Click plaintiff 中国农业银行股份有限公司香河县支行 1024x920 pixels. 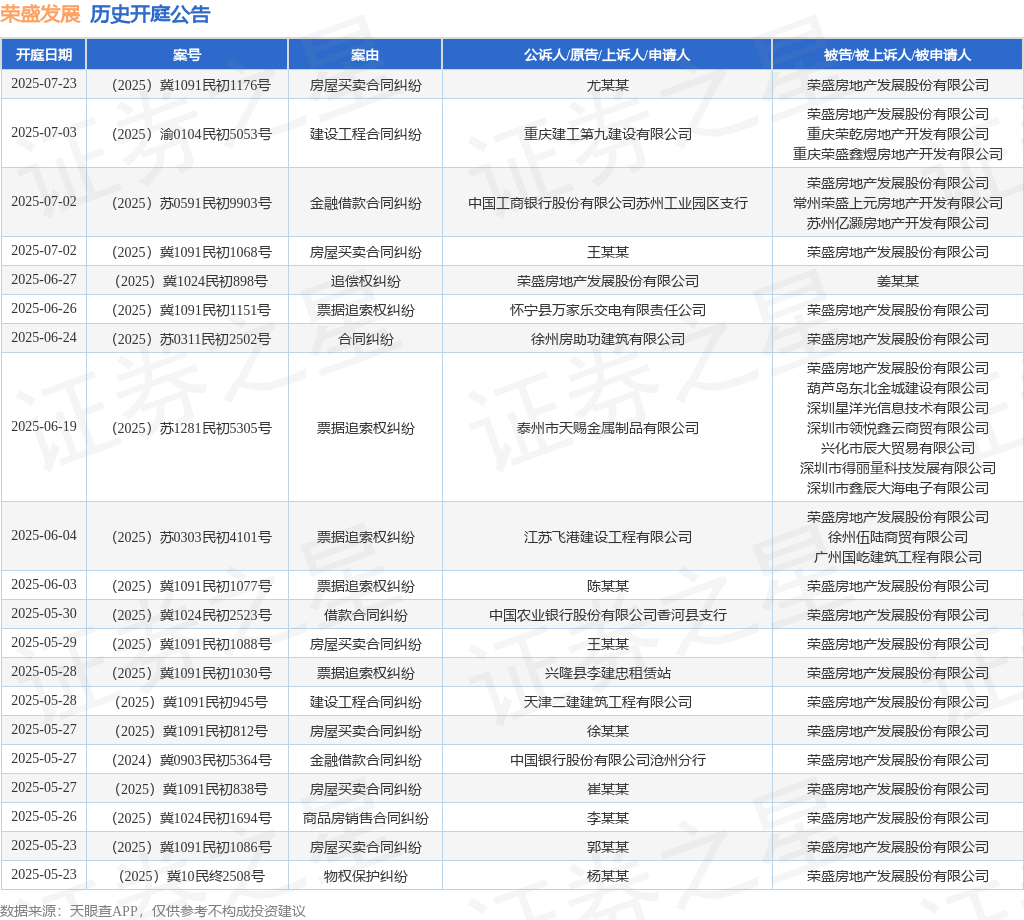coord(607,615)
